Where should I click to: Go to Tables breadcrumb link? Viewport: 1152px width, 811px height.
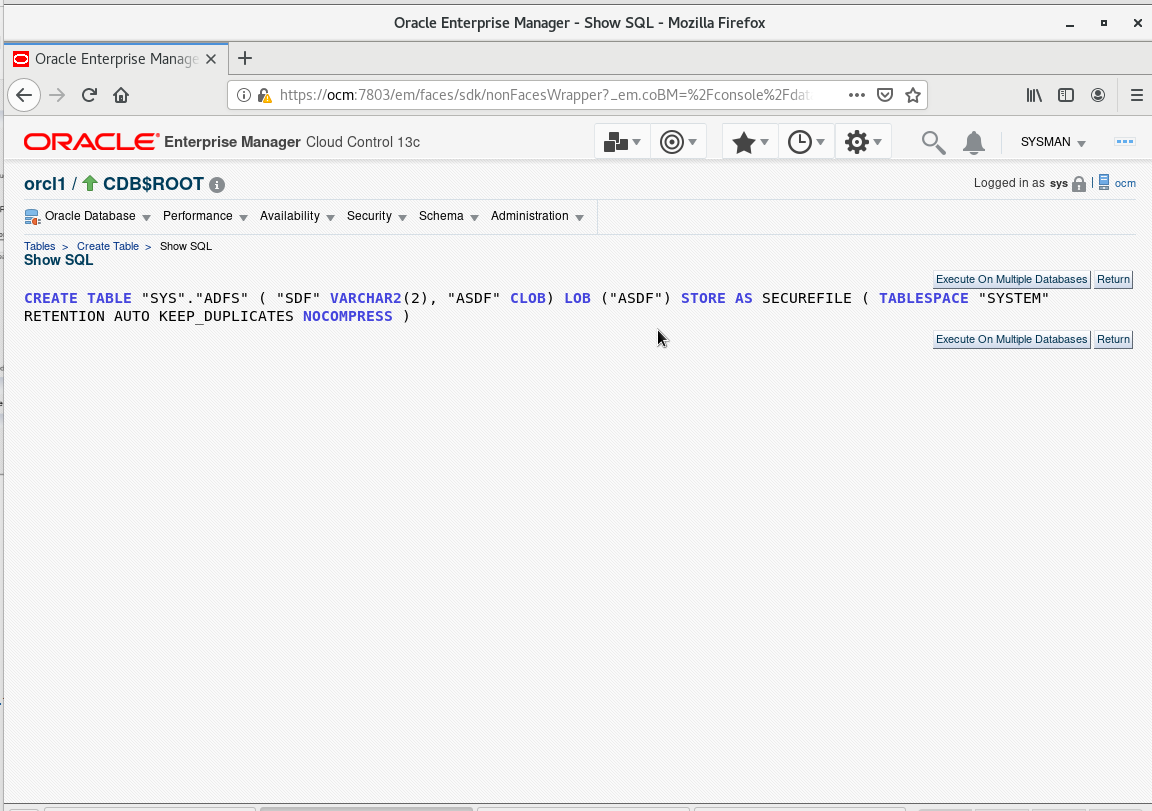(40, 246)
